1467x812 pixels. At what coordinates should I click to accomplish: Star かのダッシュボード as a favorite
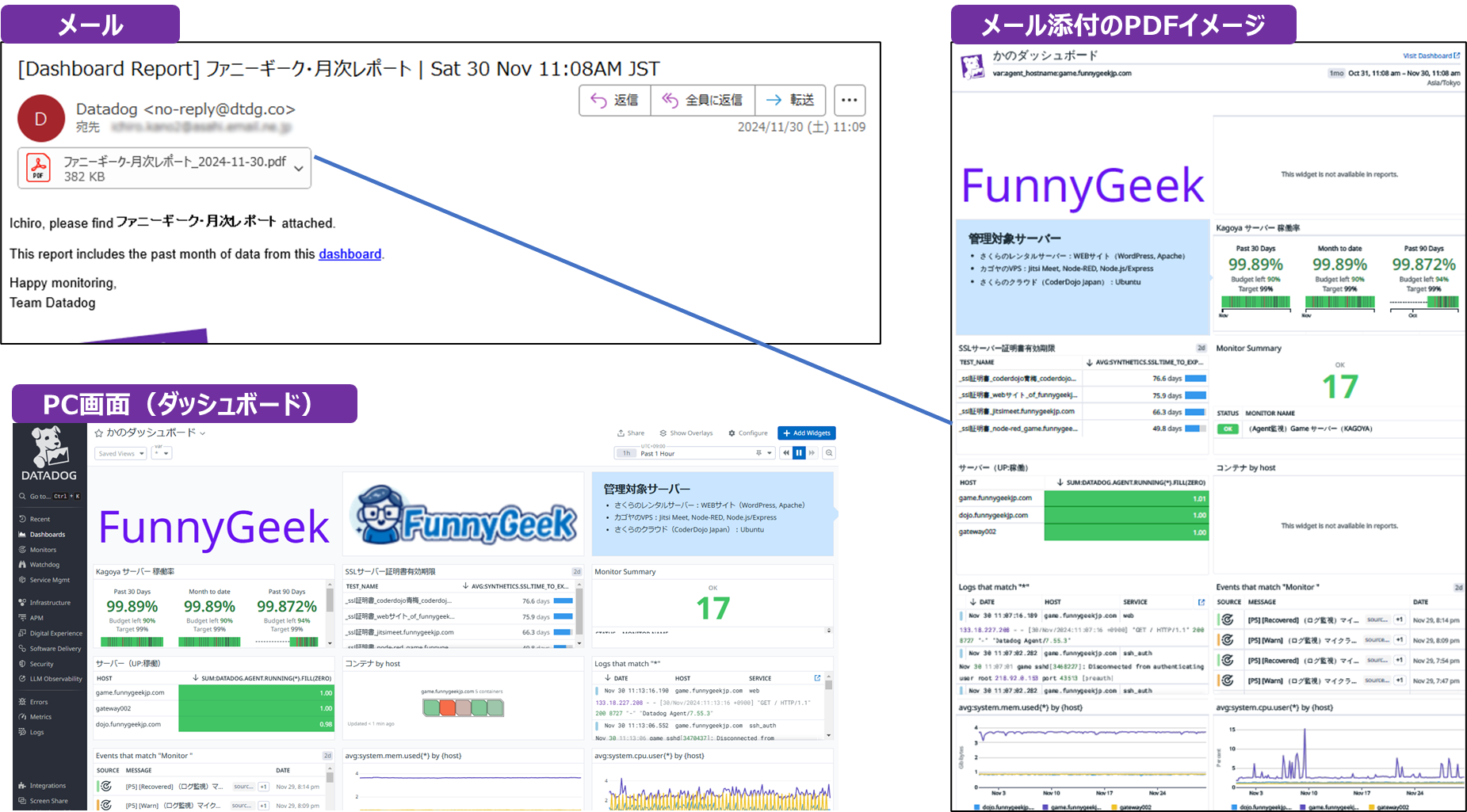(x=100, y=433)
